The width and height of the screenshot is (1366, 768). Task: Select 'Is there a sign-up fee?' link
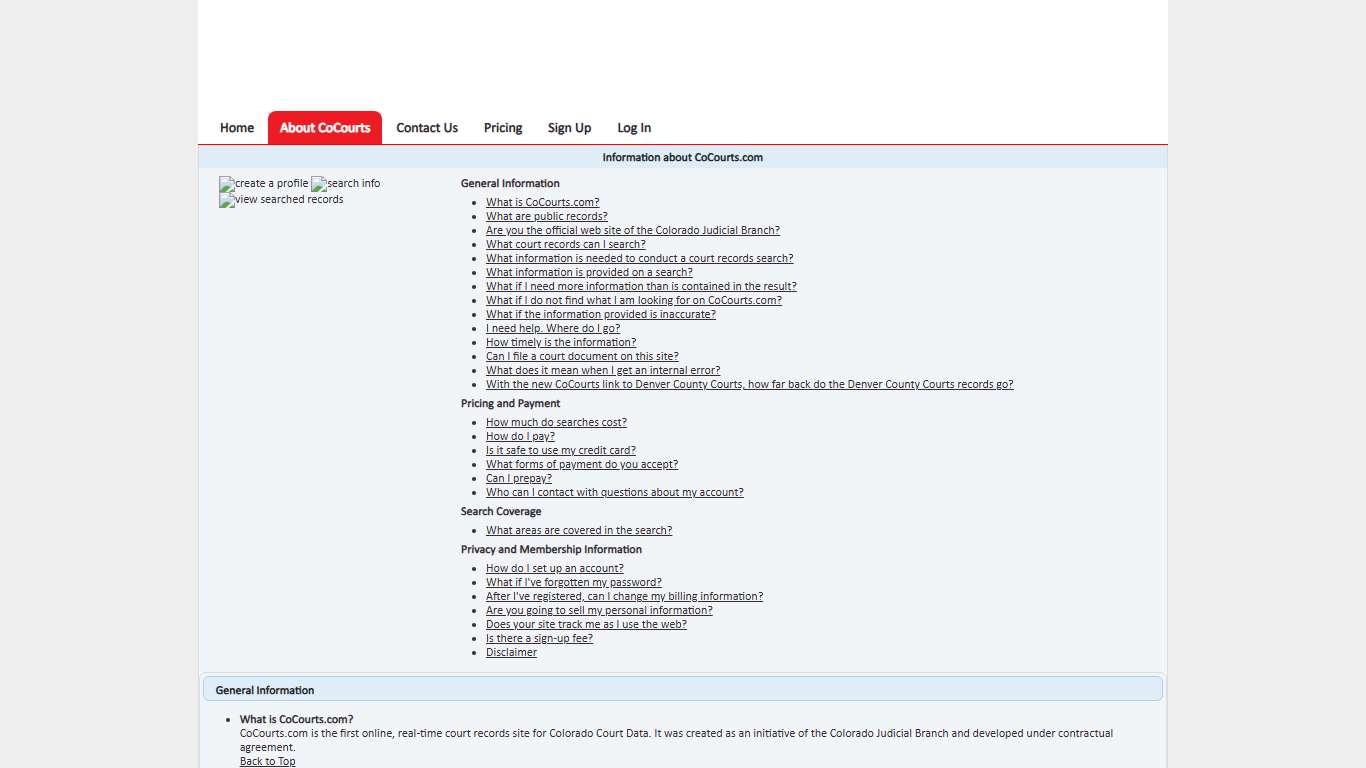coord(539,639)
